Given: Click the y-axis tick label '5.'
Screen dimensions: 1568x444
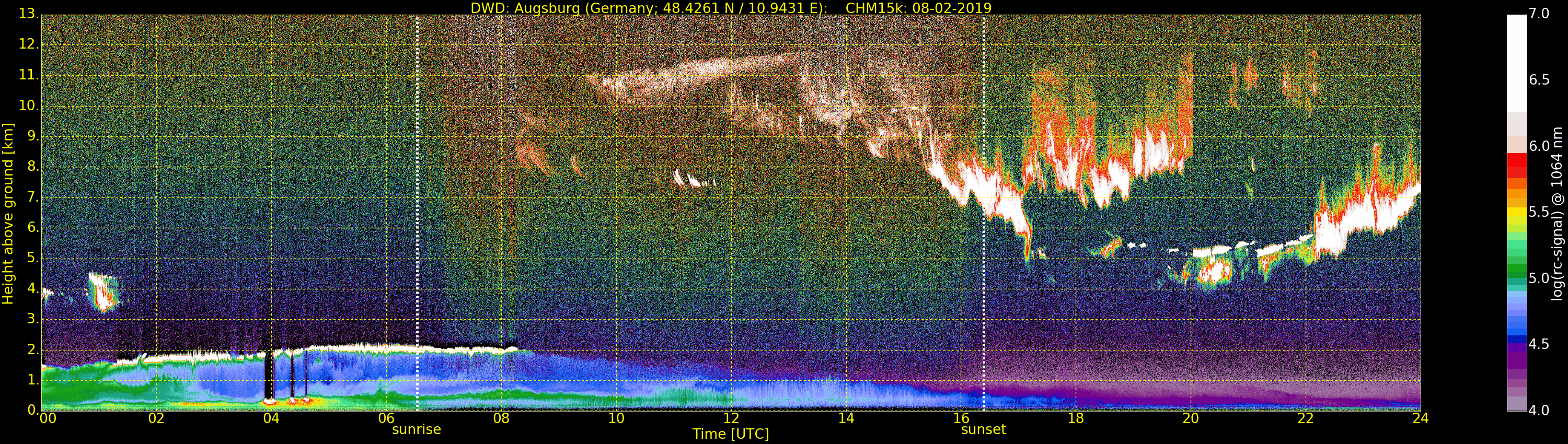Looking at the screenshot, I should coord(33,258).
